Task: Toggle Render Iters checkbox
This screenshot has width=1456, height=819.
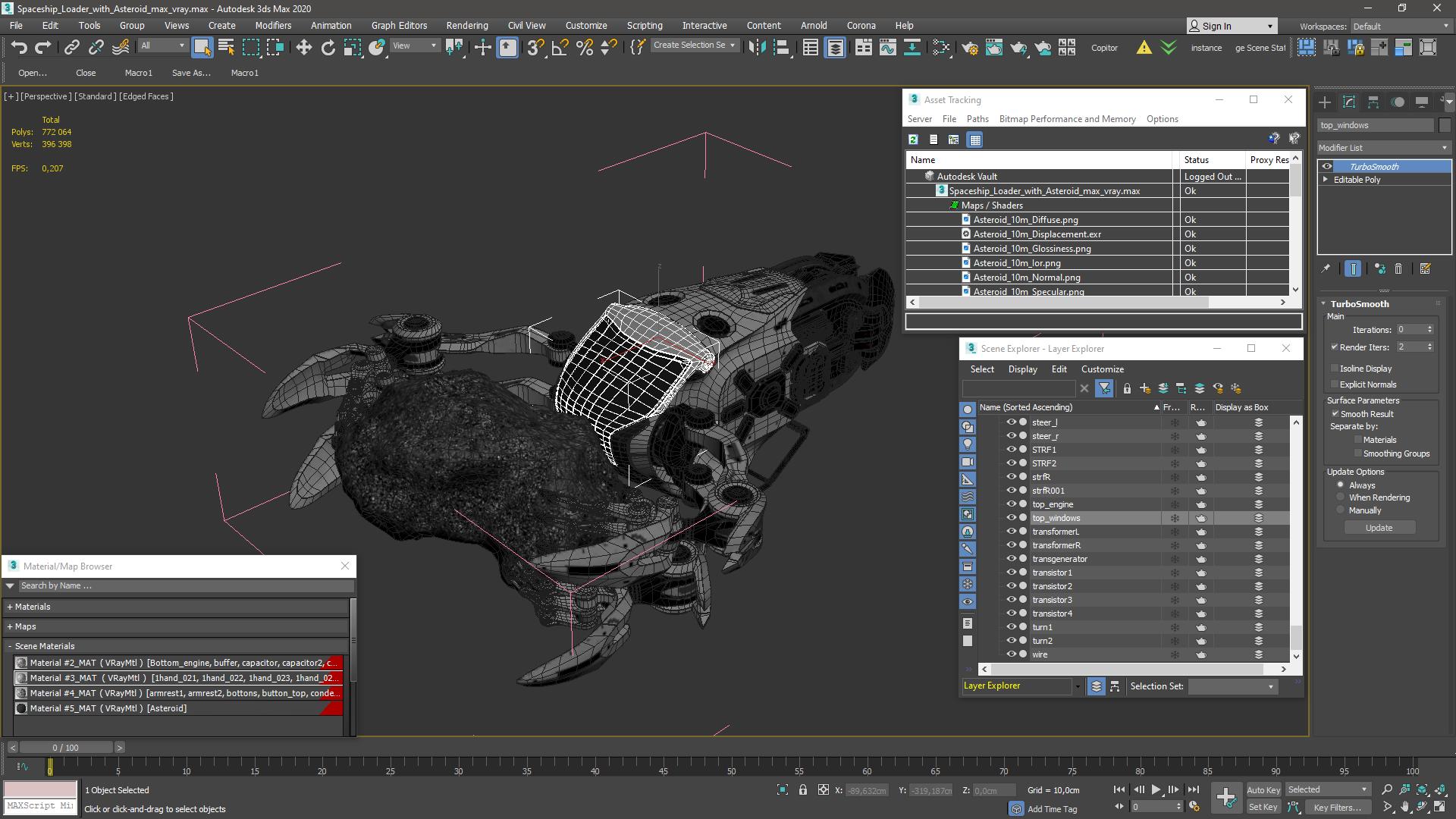Action: [x=1335, y=347]
